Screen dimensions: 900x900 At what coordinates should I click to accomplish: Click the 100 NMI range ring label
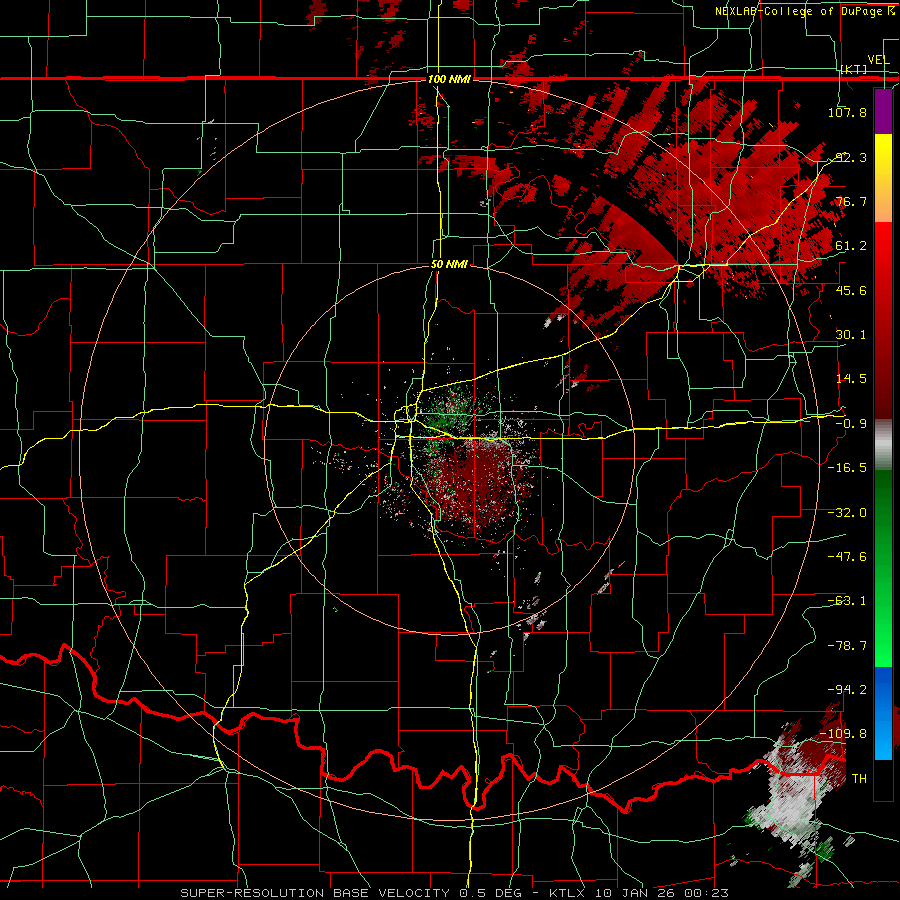click(449, 79)
